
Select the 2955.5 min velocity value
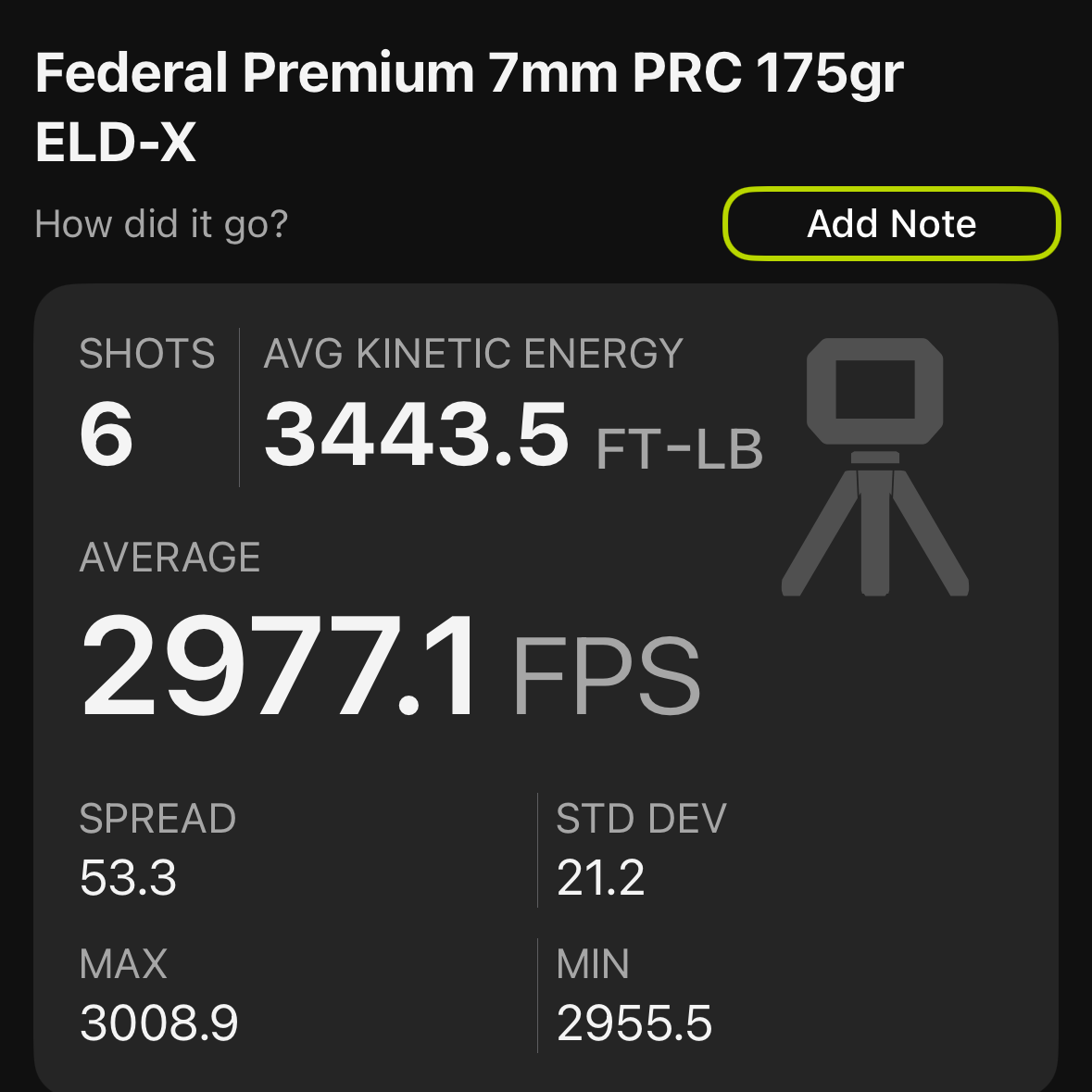(x=634, y=1023)
